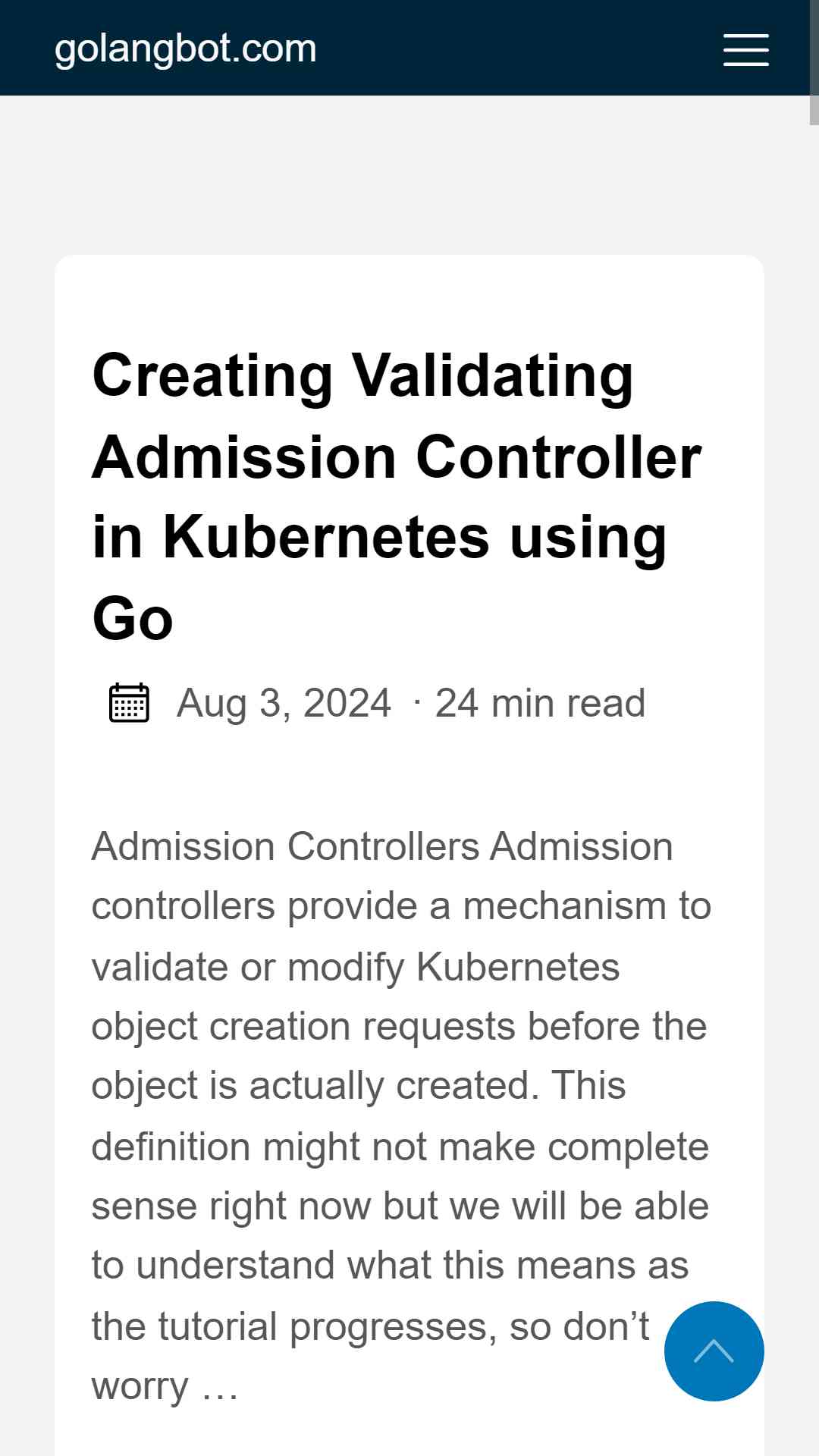
Task: Click the word Go ending the title
Action: tap(133, 619)
